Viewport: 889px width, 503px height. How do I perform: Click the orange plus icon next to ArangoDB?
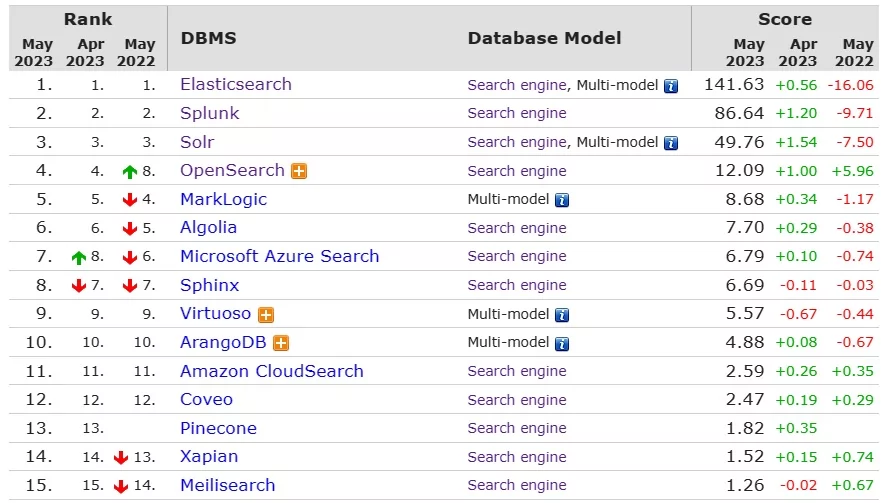281,343
